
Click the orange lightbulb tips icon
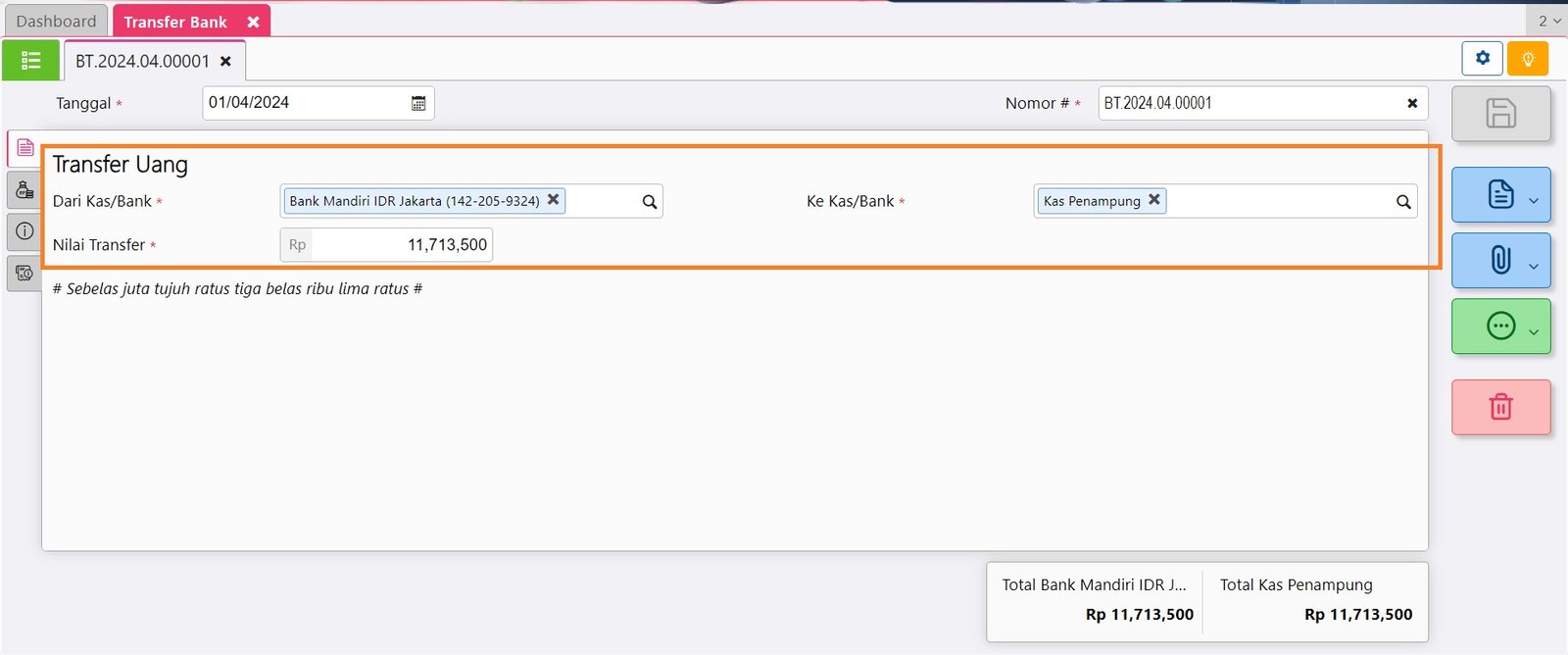(1527, 59)
